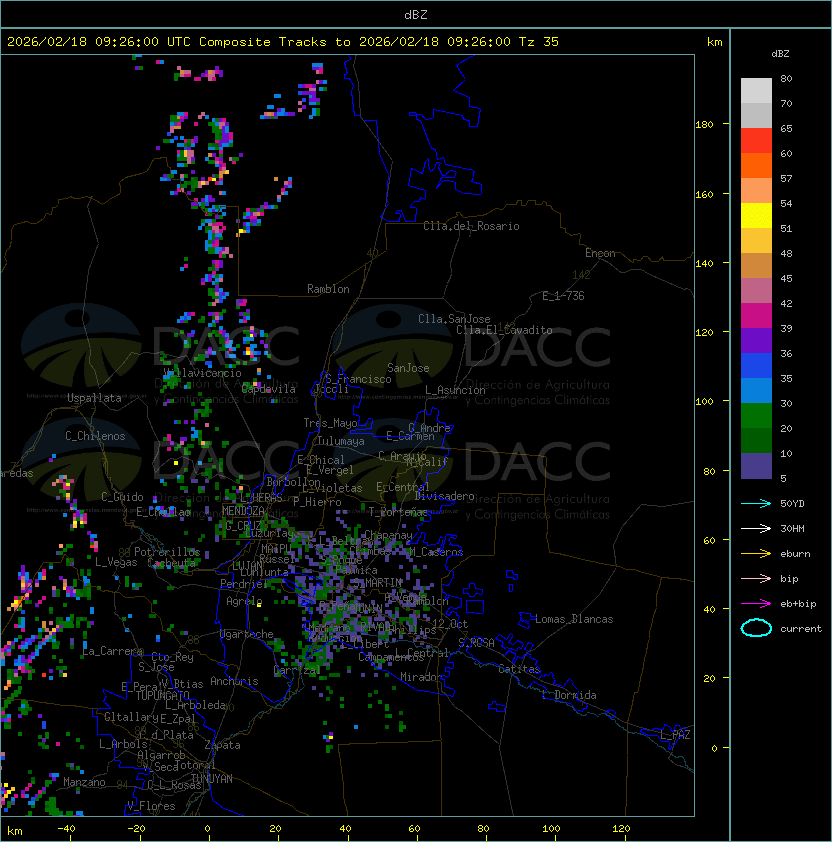Click the Encon map label
The height and width of the screenshot is (842, 832).
pyautogui.click(x=600, y=253)
